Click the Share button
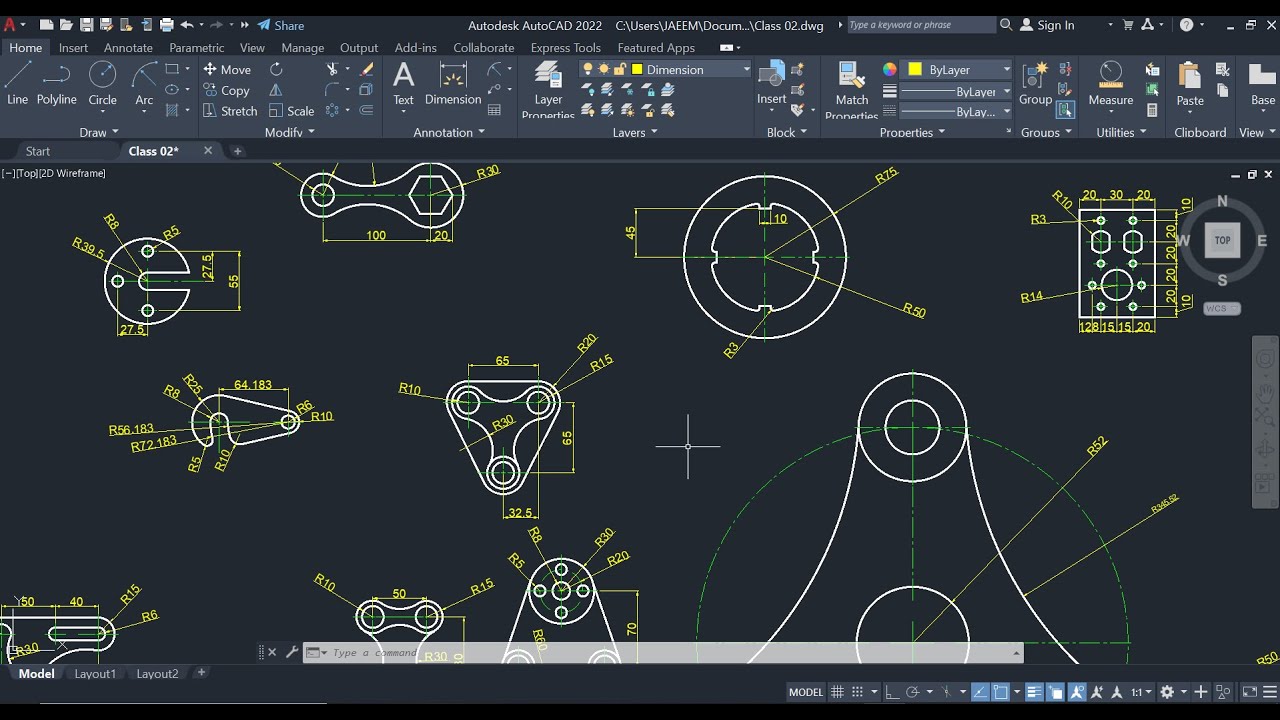This screenshot has height=720, width=1280. [x=280, y=25]
